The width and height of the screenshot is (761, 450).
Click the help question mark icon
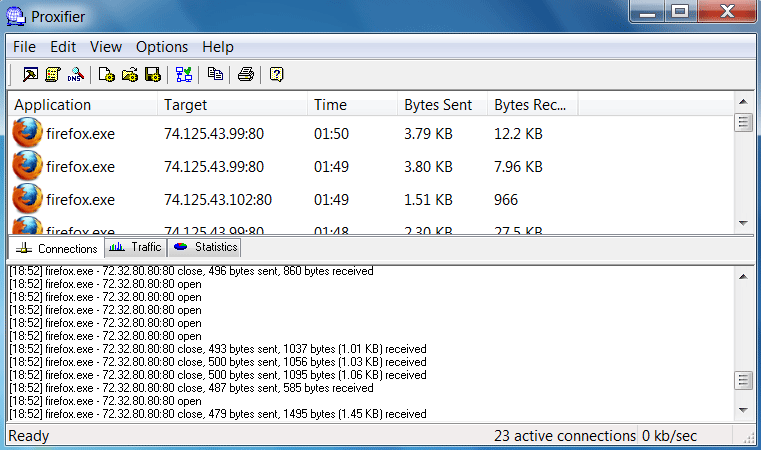tap(277, 74)
